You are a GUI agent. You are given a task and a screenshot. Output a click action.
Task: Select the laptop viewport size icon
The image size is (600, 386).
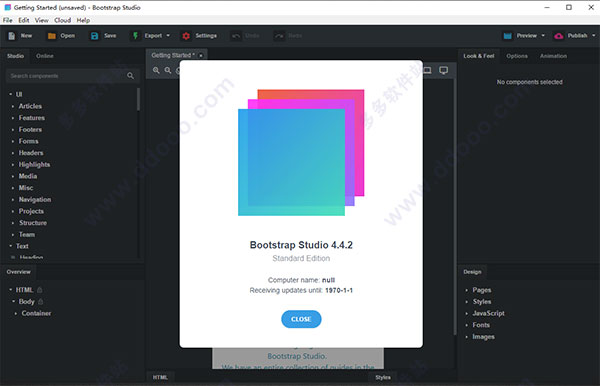point(427,70)
